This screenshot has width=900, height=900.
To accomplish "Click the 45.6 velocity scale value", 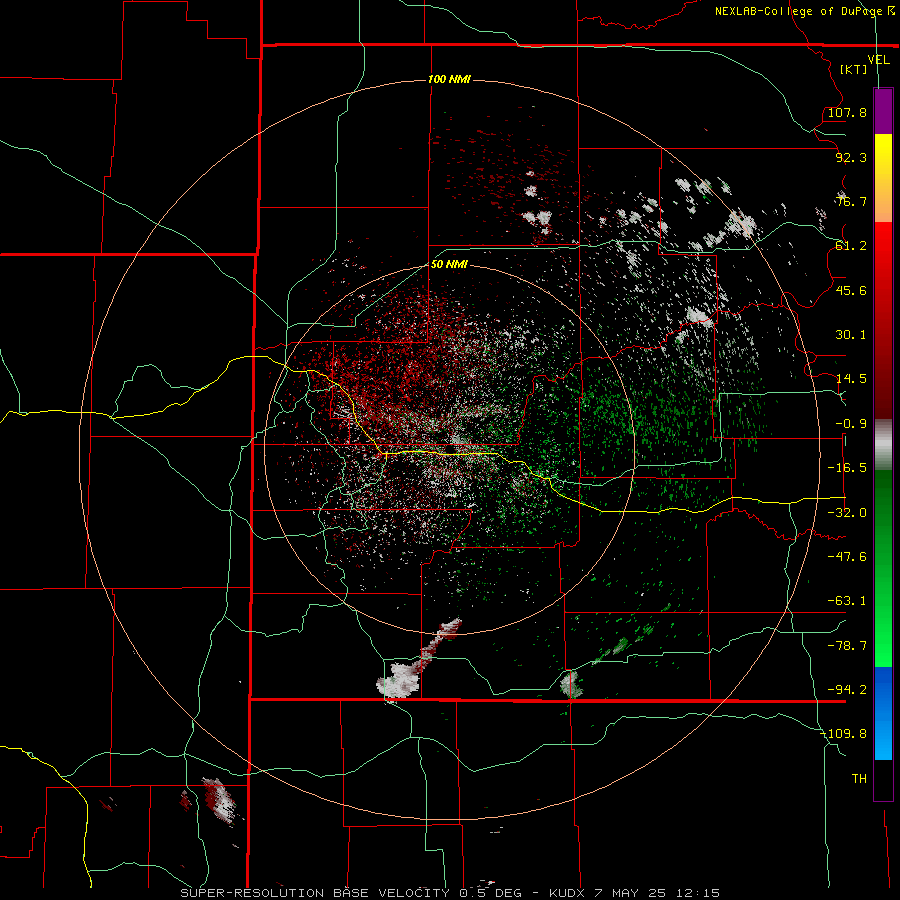I will pyautogui.click(x=851, y=290).
